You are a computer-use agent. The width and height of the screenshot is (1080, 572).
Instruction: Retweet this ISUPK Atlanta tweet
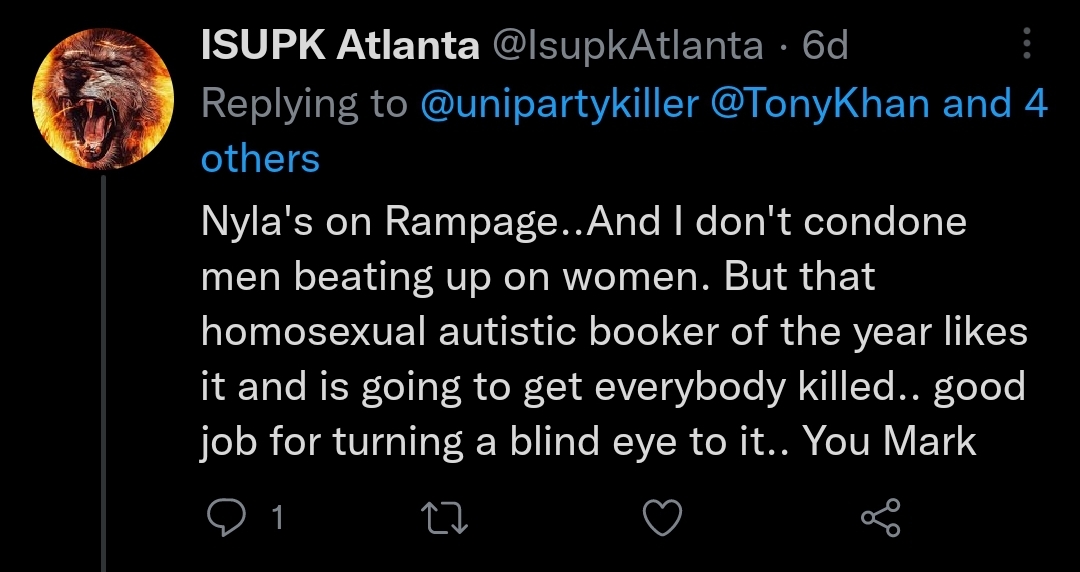[x=443, y=517]
